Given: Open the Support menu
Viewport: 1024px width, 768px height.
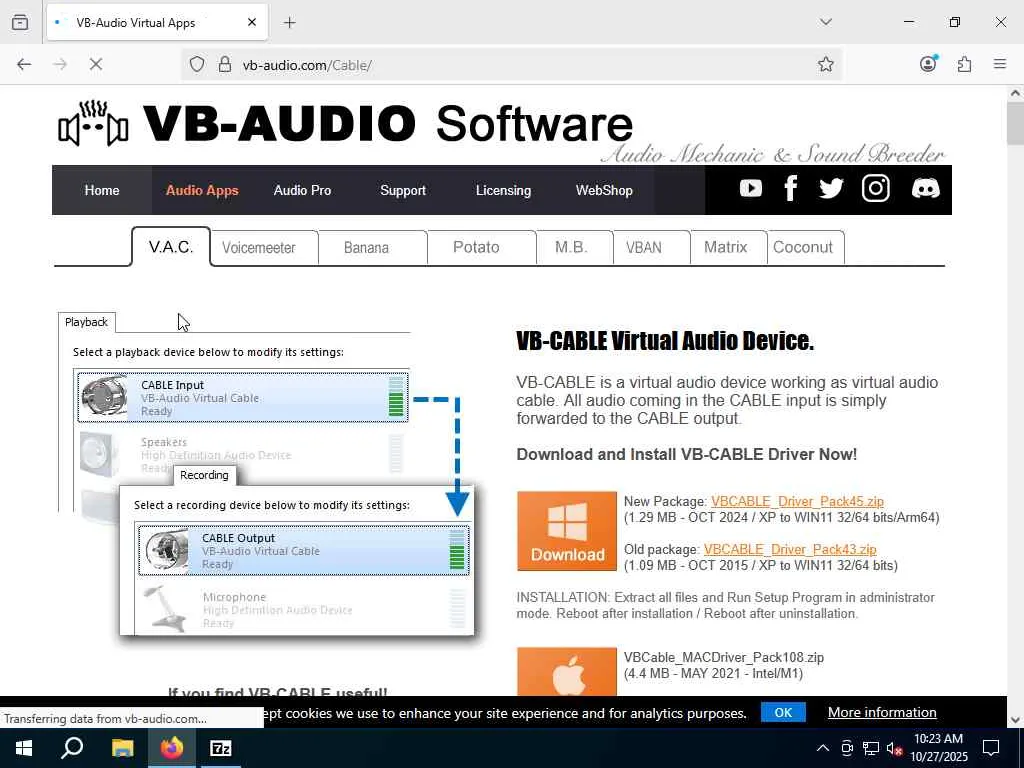Looking at the screenshot, I should [403, 190].
